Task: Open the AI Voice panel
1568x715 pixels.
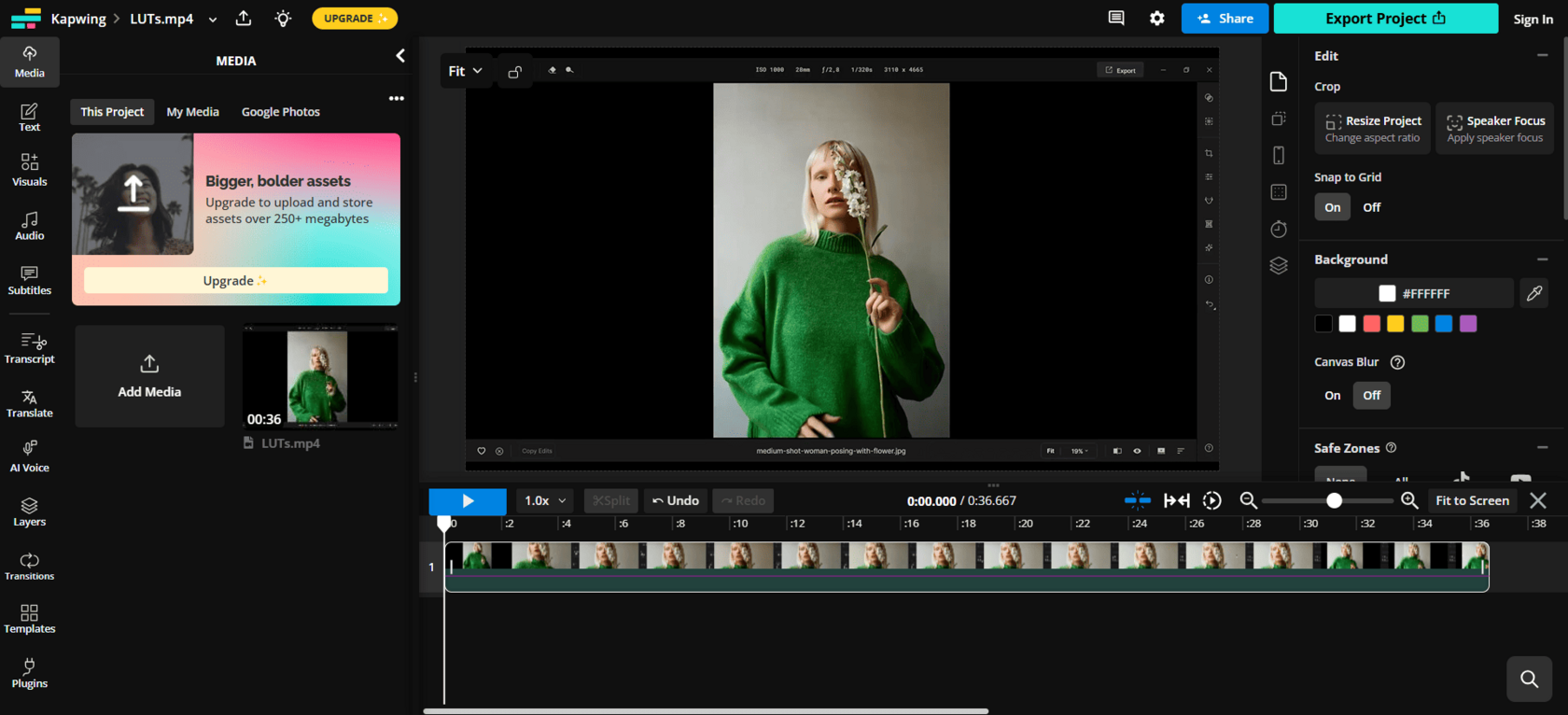Action: [29, 457]
